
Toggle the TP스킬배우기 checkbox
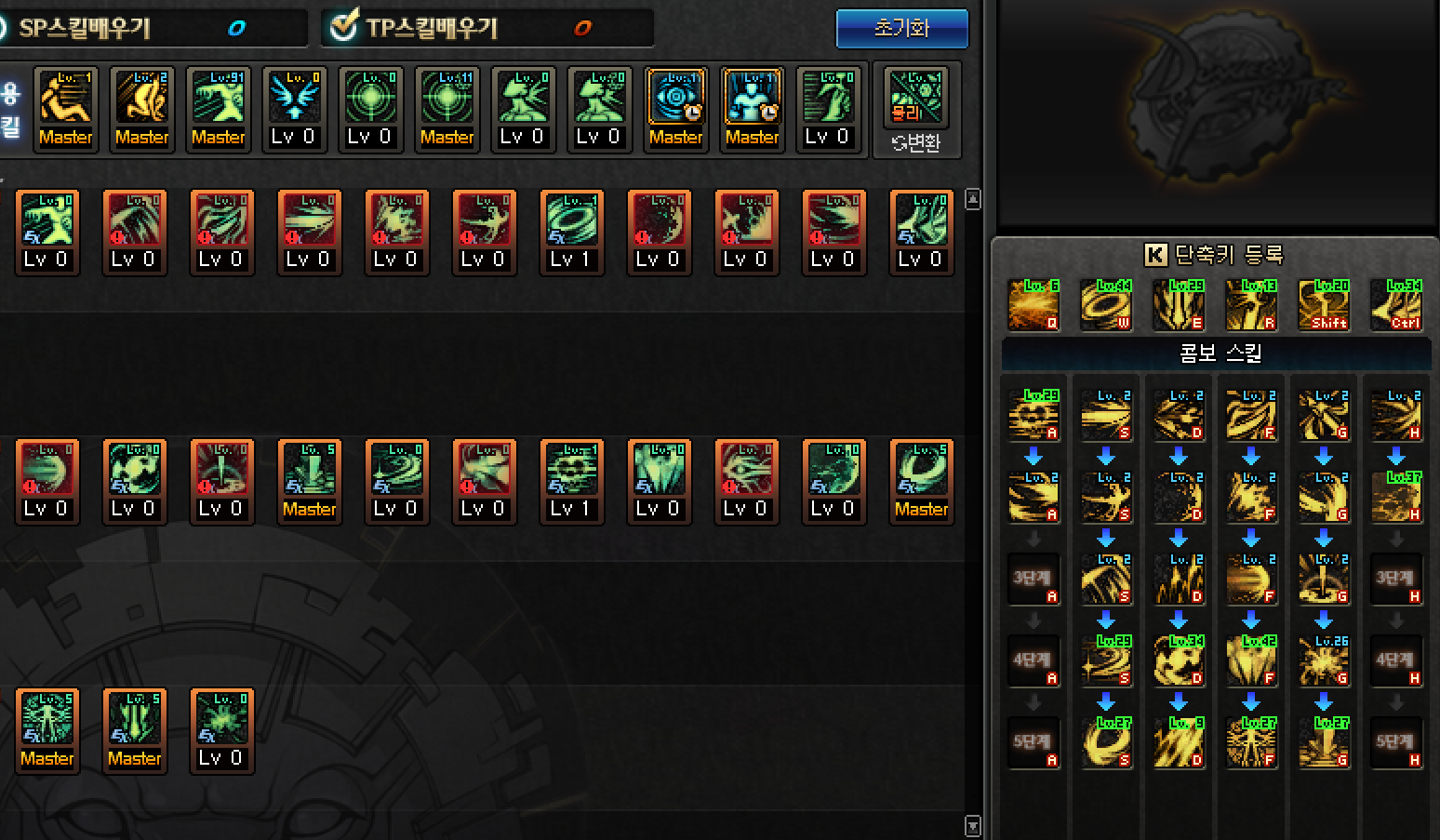click(x=344, y=26)
